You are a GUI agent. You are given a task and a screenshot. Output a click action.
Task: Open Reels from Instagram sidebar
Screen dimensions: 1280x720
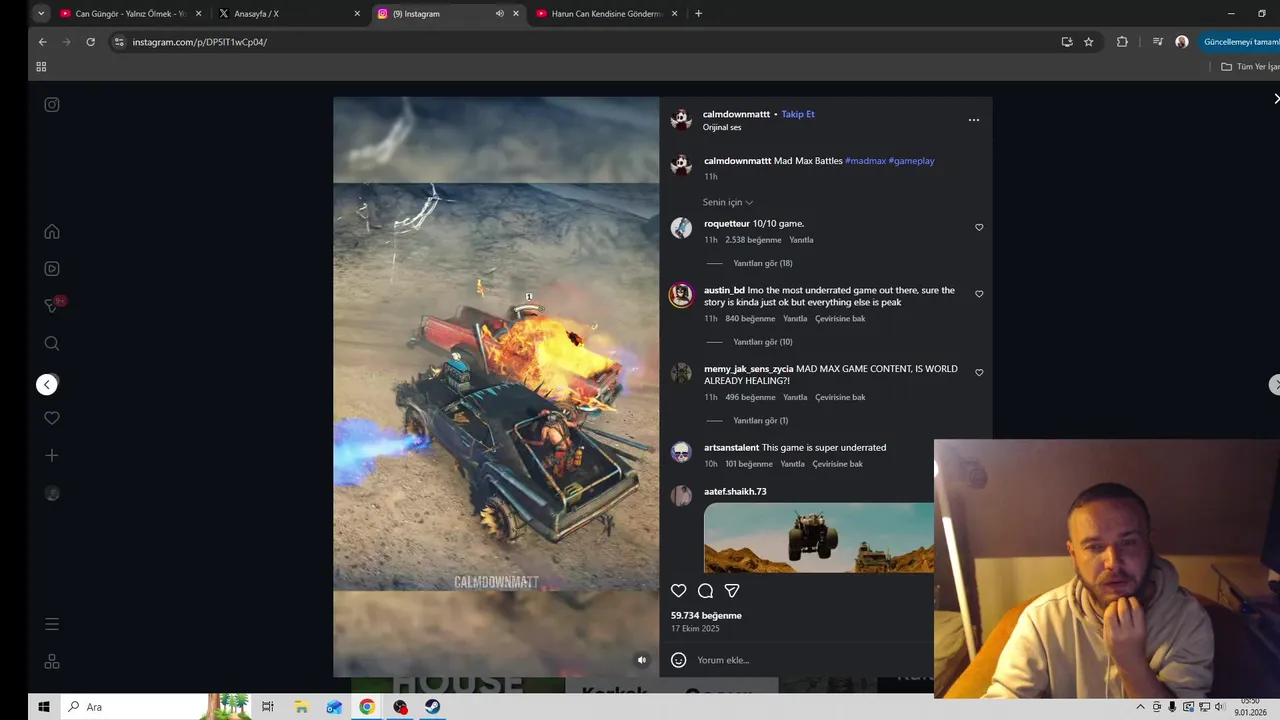click(x=52, y=268)
